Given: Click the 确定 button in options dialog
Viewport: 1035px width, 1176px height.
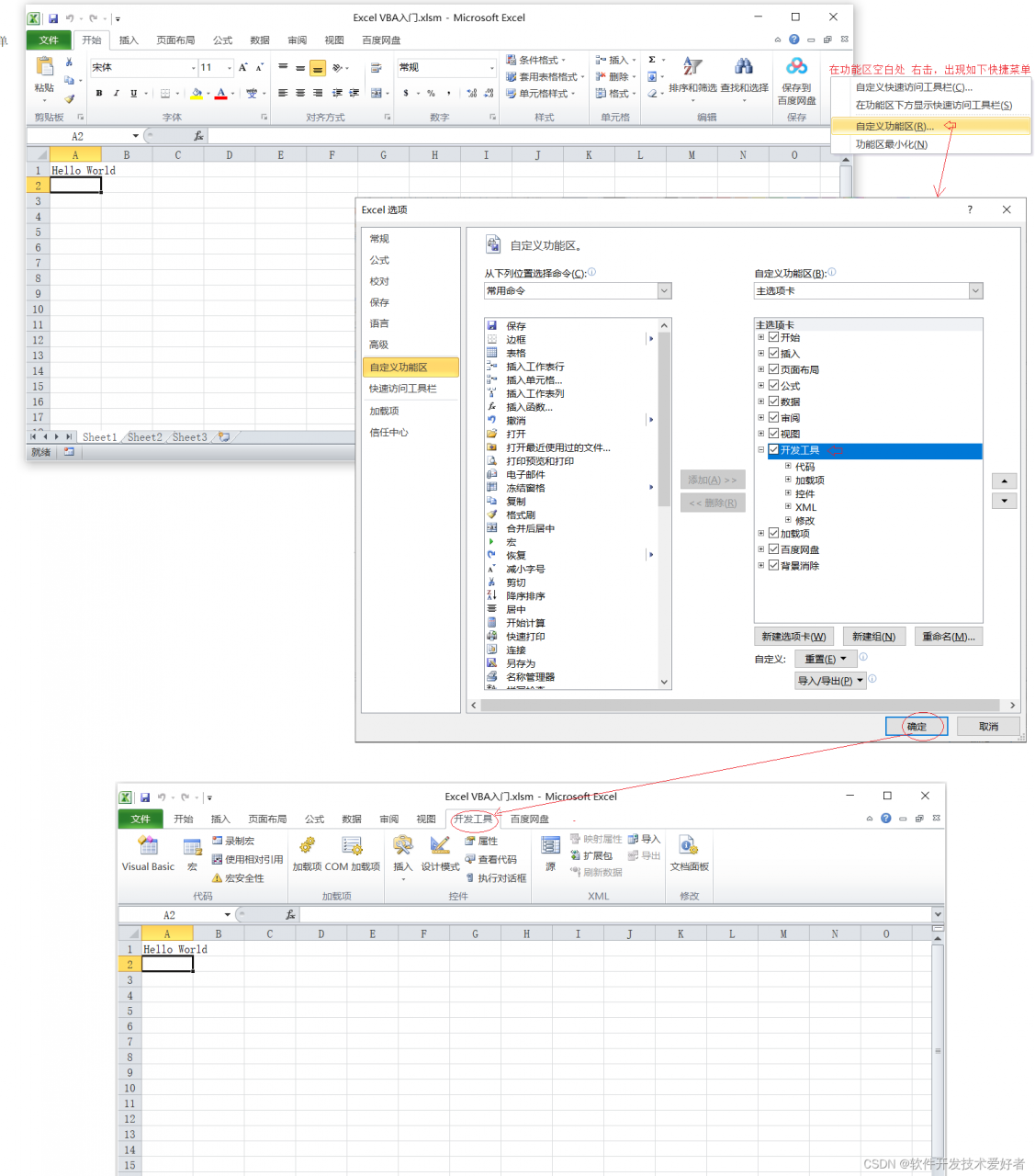Looking at the screenshot, I should [x=917, y=727].
